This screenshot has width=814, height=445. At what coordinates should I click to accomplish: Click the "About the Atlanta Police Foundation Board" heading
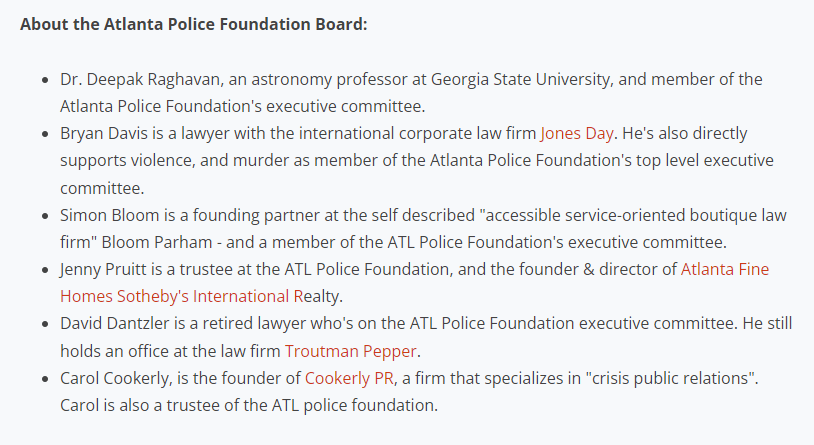tap(194, 22)
